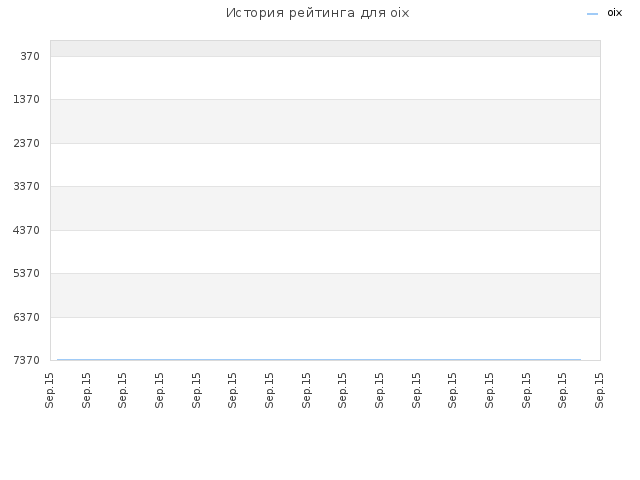This screenshot has height=480, width=640.
Task: Click the gray plot band between 3370 and 4370
Action: (x=325, y=208)
